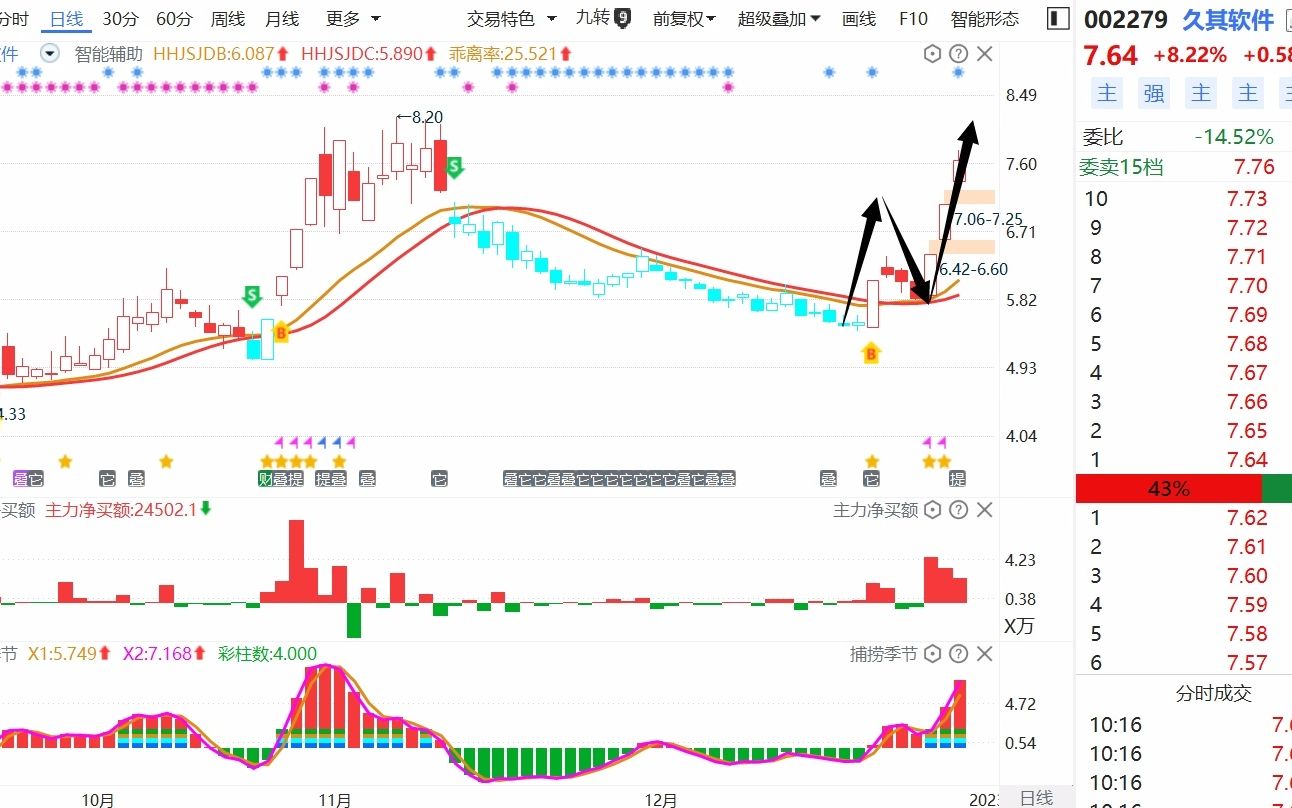Click the 分时成交 section header
Image resolution: width=1292 pixels, height=808 pixels.
click(x=1214, y=693)
